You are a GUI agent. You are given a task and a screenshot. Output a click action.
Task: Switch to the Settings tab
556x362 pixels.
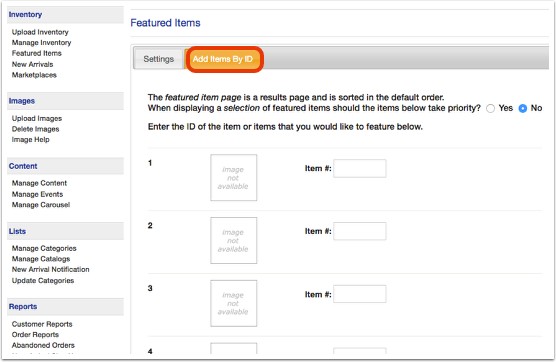coord(159,59)
